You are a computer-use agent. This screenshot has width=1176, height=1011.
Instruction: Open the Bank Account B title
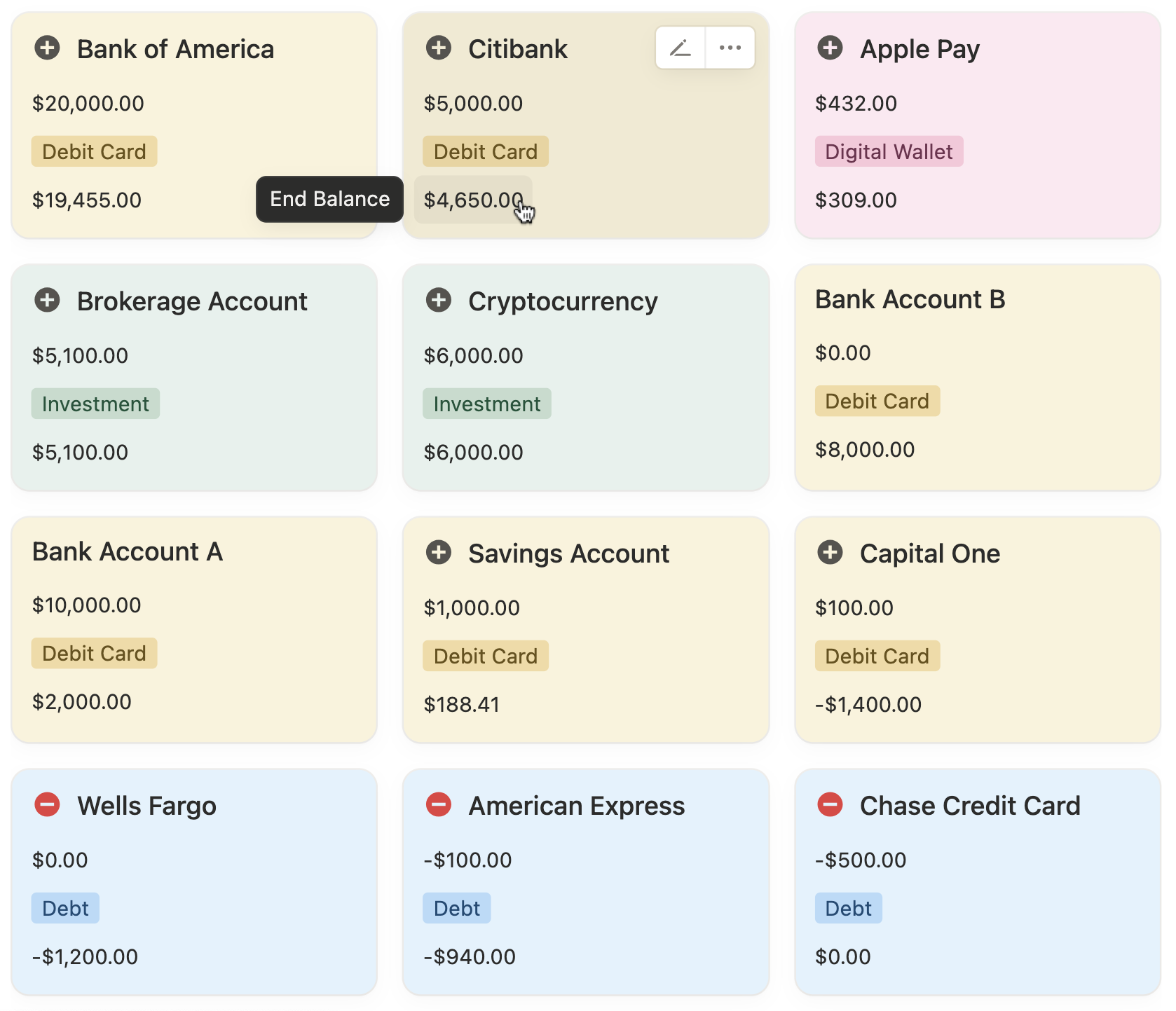910,299
